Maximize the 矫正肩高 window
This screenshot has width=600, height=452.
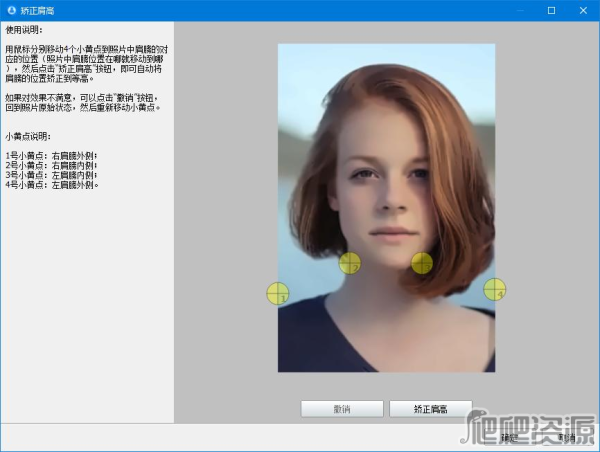tap(551, 10)
